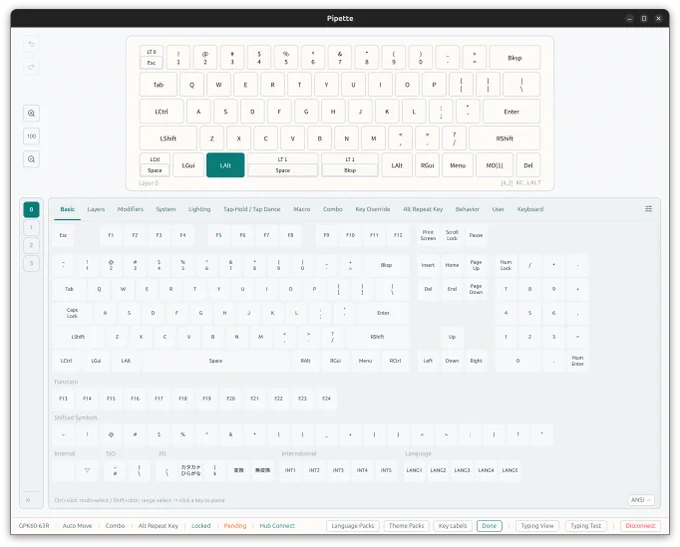
Task: Click Hub Connect in the status bar
Action: pos(277,526)
